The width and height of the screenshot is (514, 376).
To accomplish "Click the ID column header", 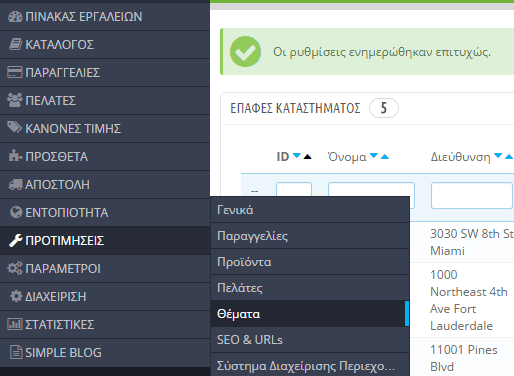I will (283, 157).
